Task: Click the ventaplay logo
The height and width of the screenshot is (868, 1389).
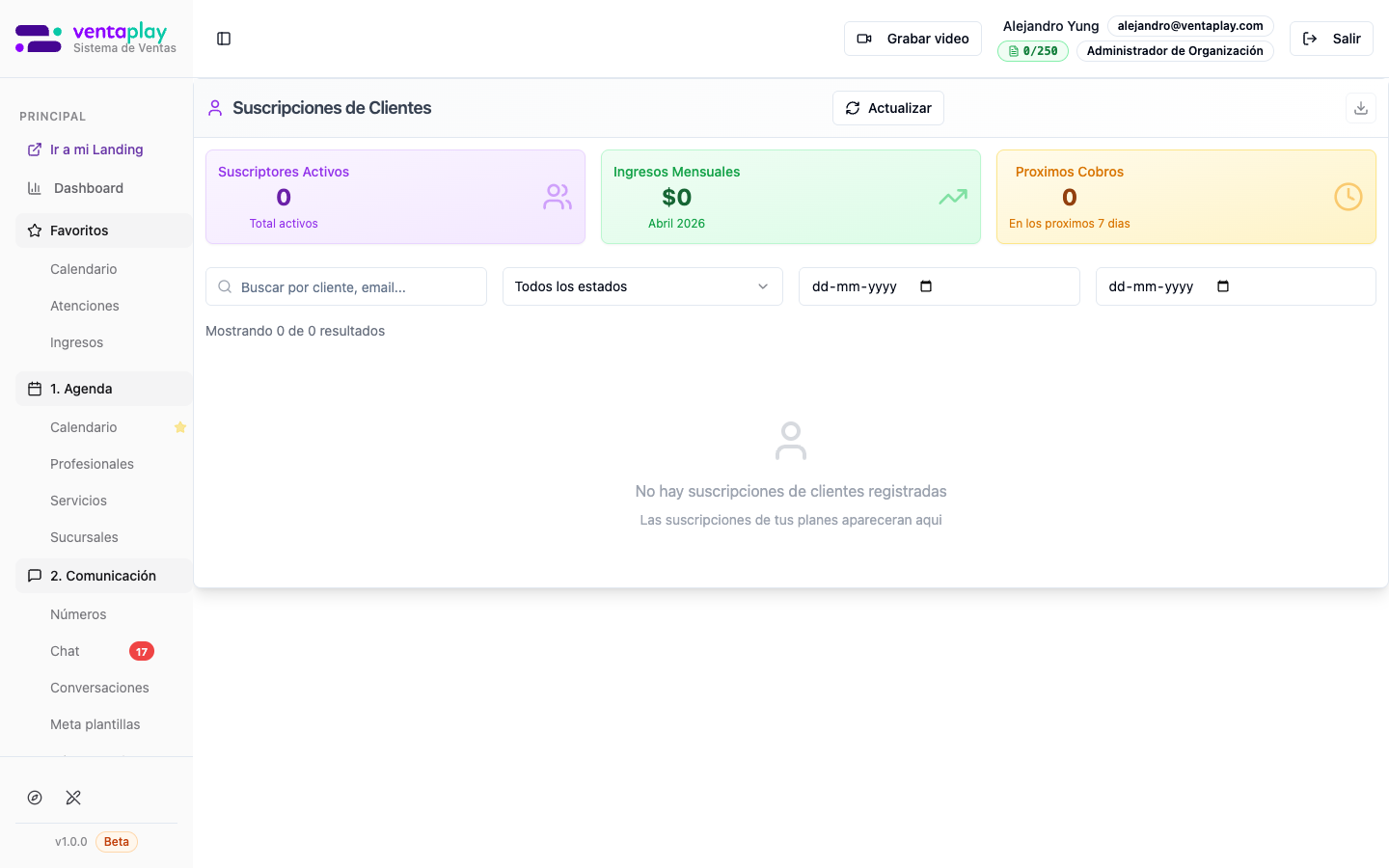Action: tap(96, 39)
